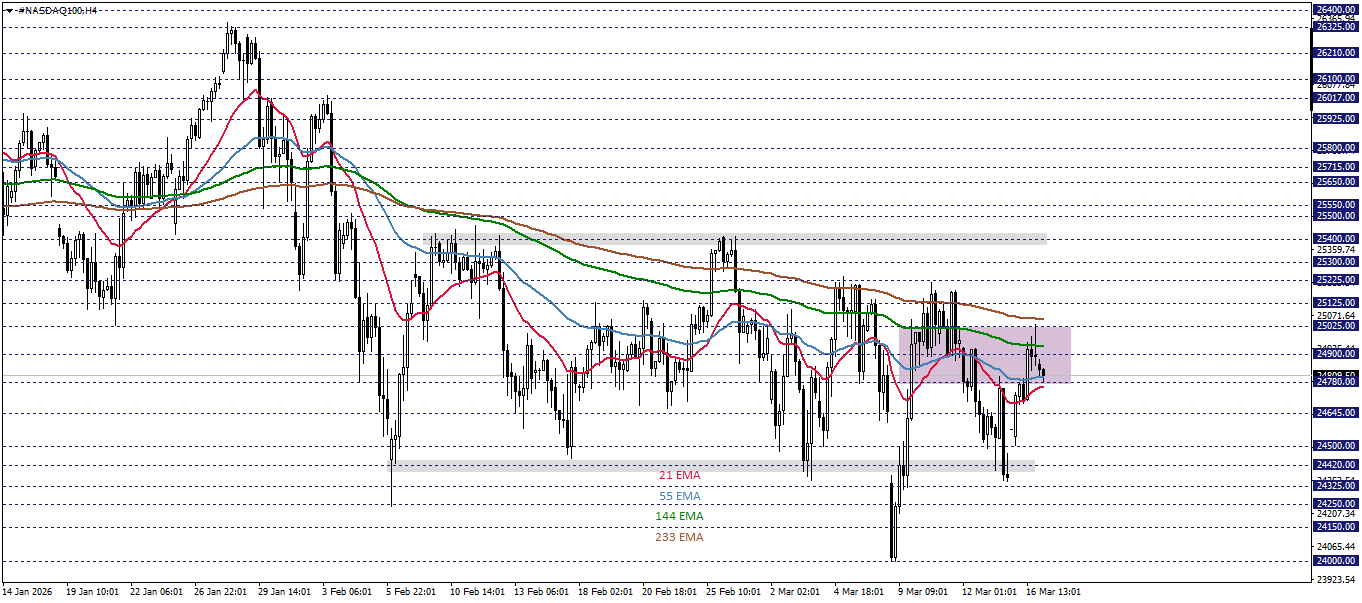The height and width of the screenshot is (603, 1362).
Task: Click the 233 EMA legend label
Action: (x=679, y=535)
